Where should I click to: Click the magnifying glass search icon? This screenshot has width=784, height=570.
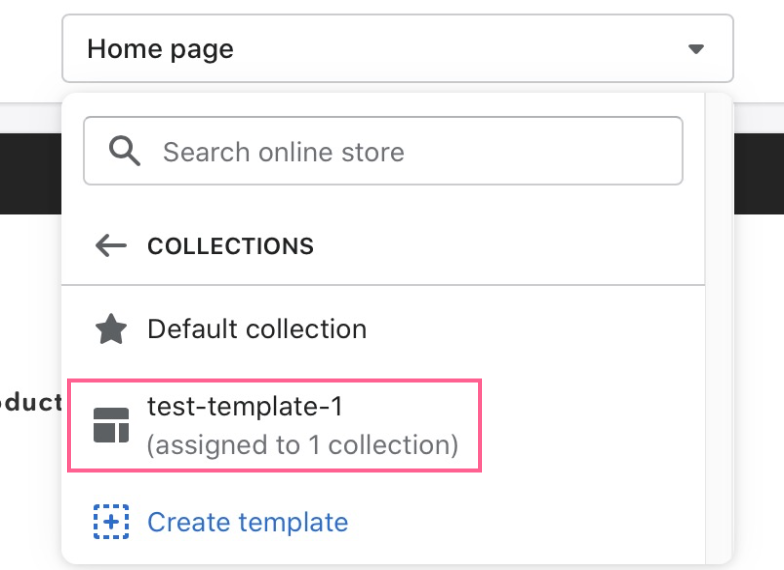point(124,151)
